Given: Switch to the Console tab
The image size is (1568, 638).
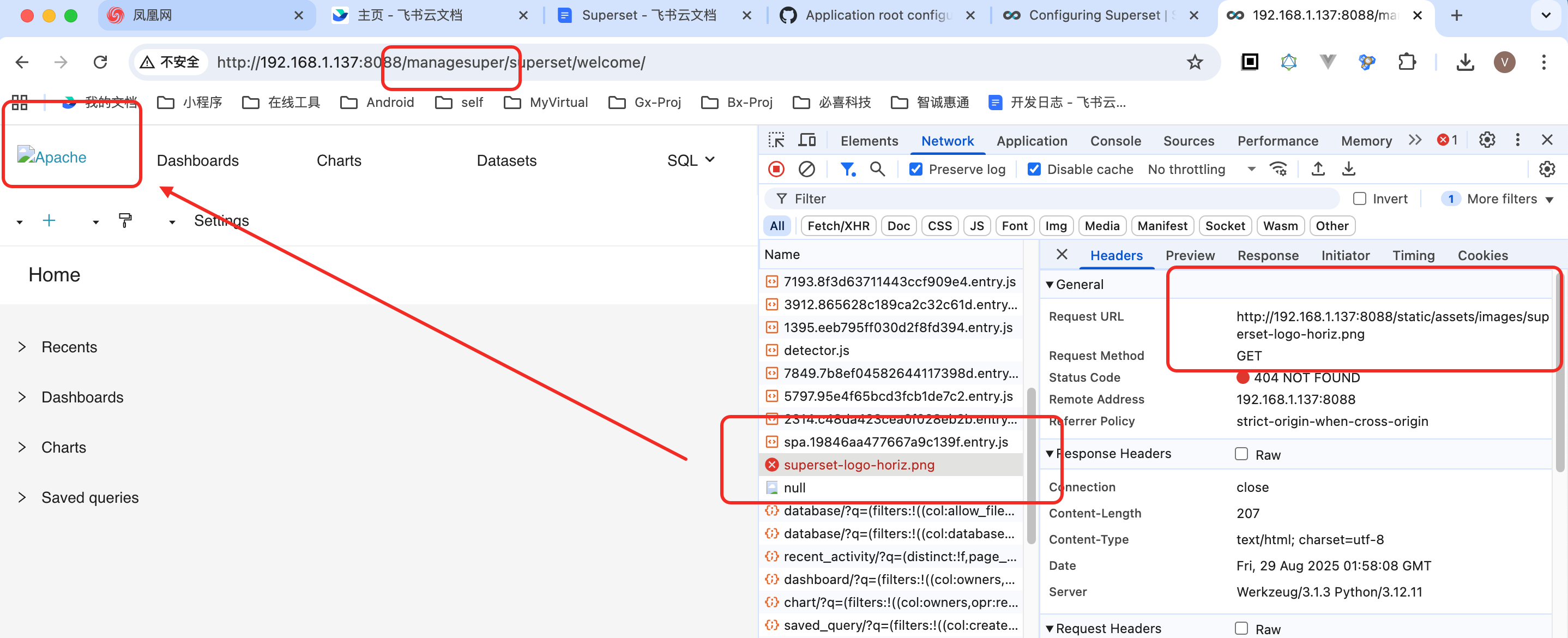Looking at the screenshot, I should (1115, 141).
